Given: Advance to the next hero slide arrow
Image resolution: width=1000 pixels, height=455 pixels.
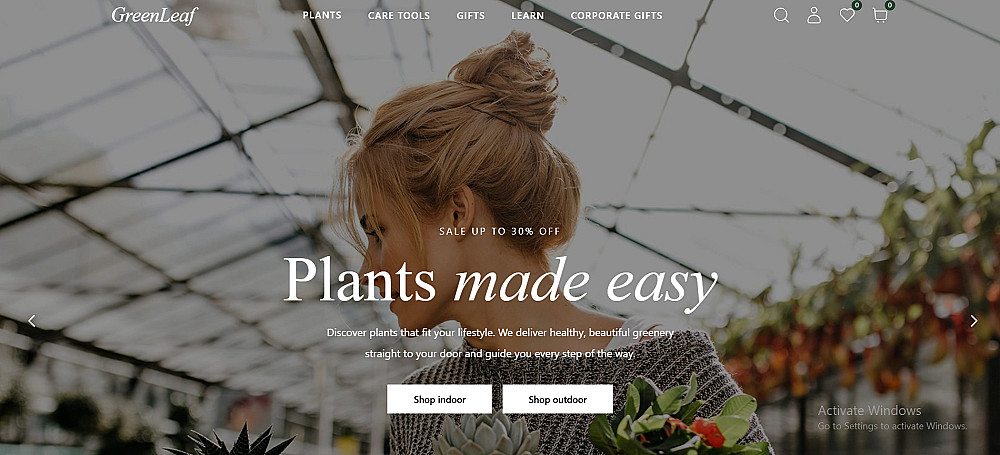Looking at the screenshot, I should (x=974, y=321).
